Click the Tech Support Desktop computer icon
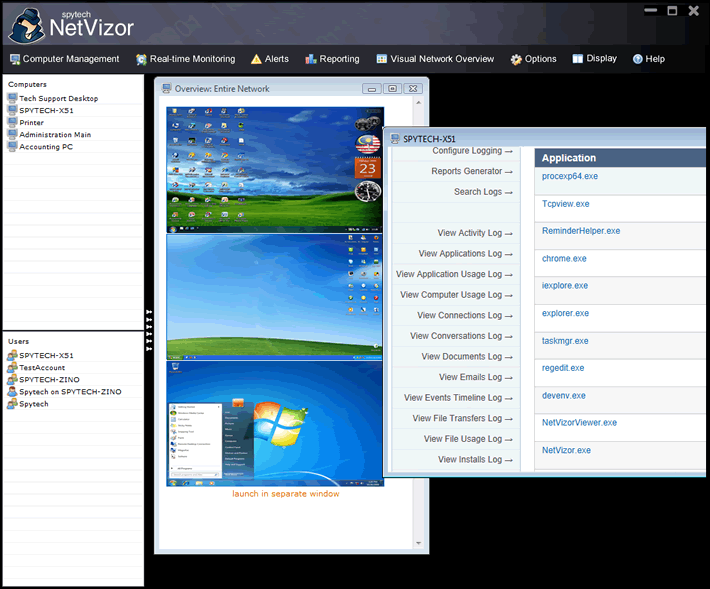The width and height of the screenshot is (710, 589). pyautogui.click(x=13, y=98)
